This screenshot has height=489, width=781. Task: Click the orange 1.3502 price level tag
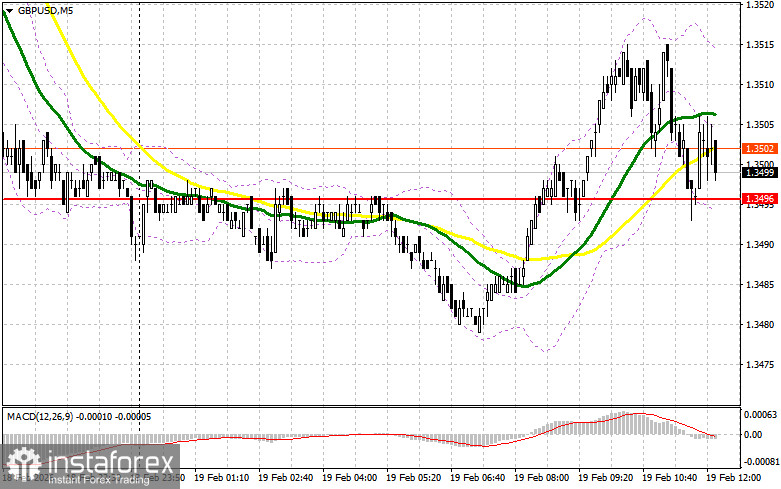[x=760, y=148]
